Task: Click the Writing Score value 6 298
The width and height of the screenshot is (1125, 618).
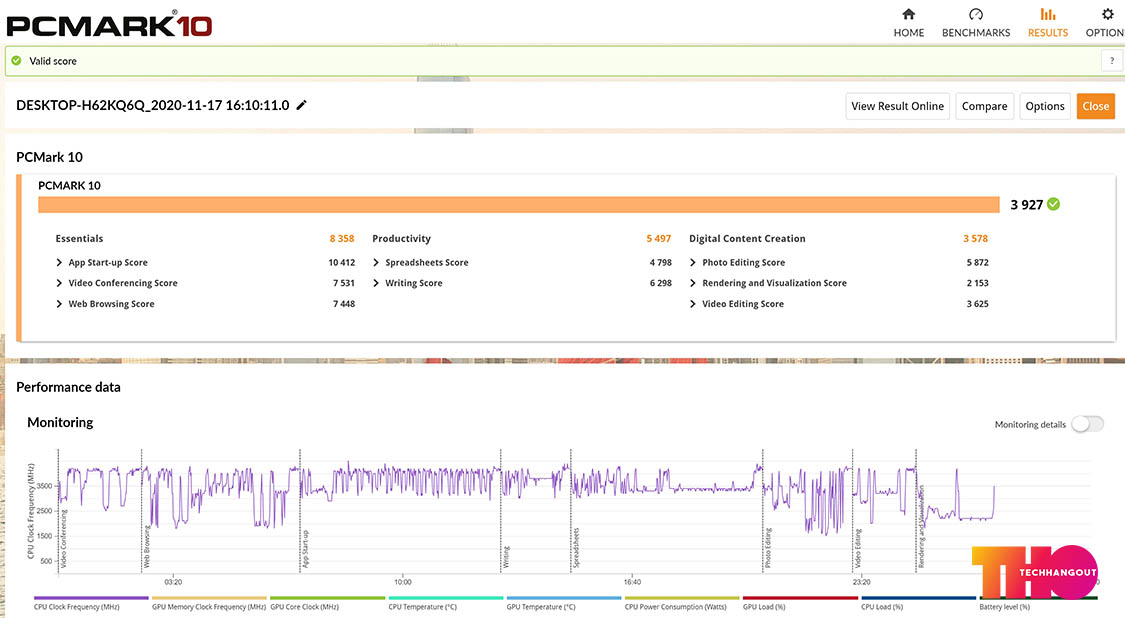Action: coord(661,284)
